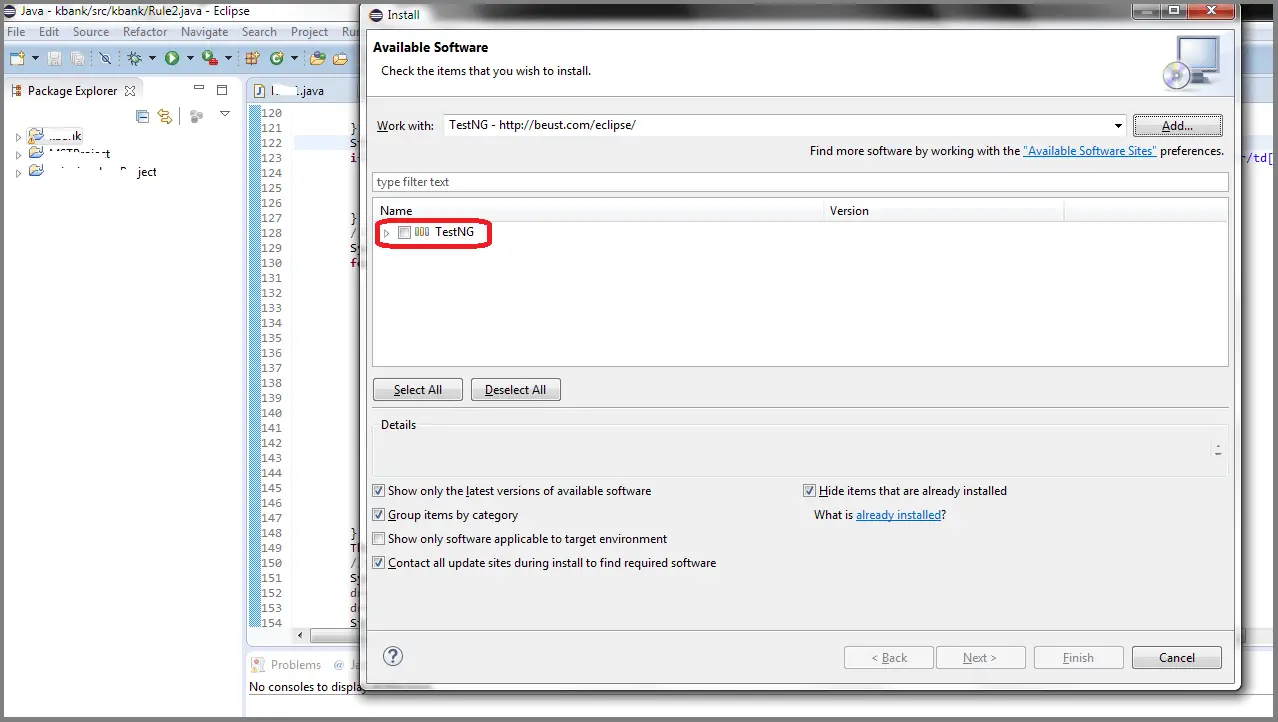Click the Save toolbar icon
The height and width of the screenshot is (722, 1278).
[x=55, y=59]
